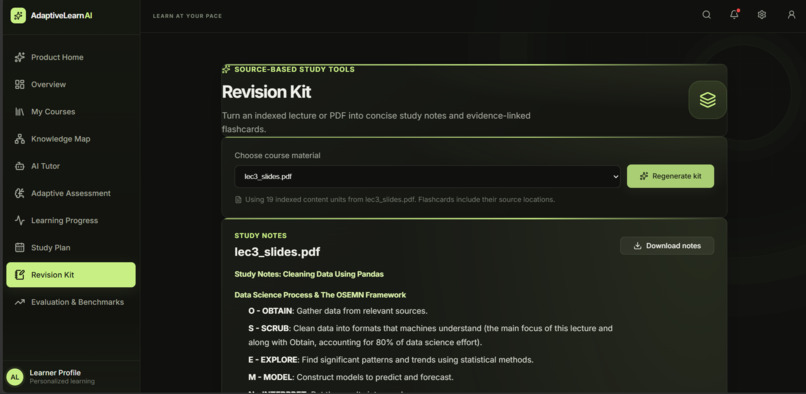Screen dimensions: 806x394
Task: Click the AdaptiveLearnAI brand name
Action: 62,15
